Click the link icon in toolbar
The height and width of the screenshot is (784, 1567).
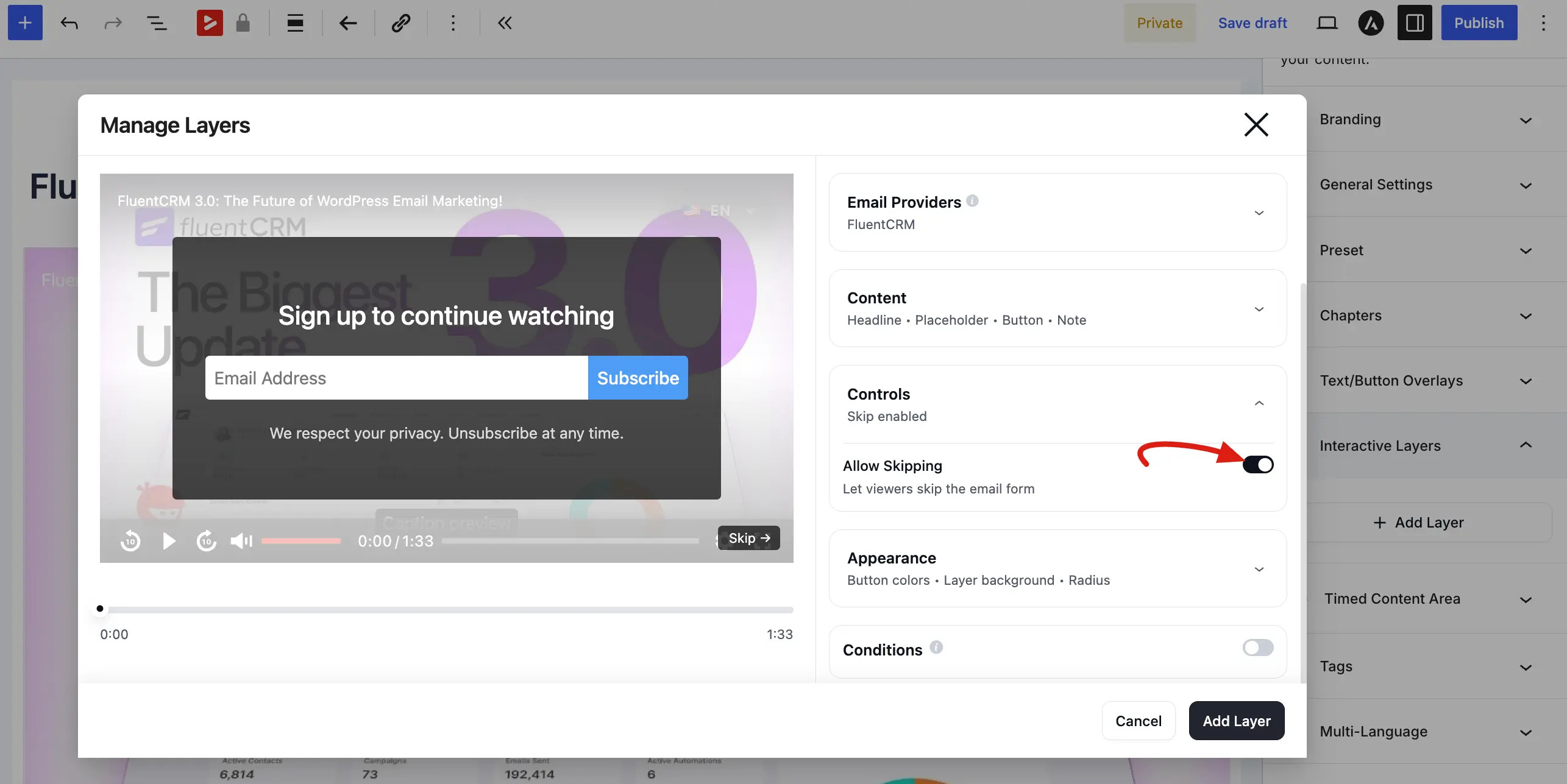(x=400, y=23)
